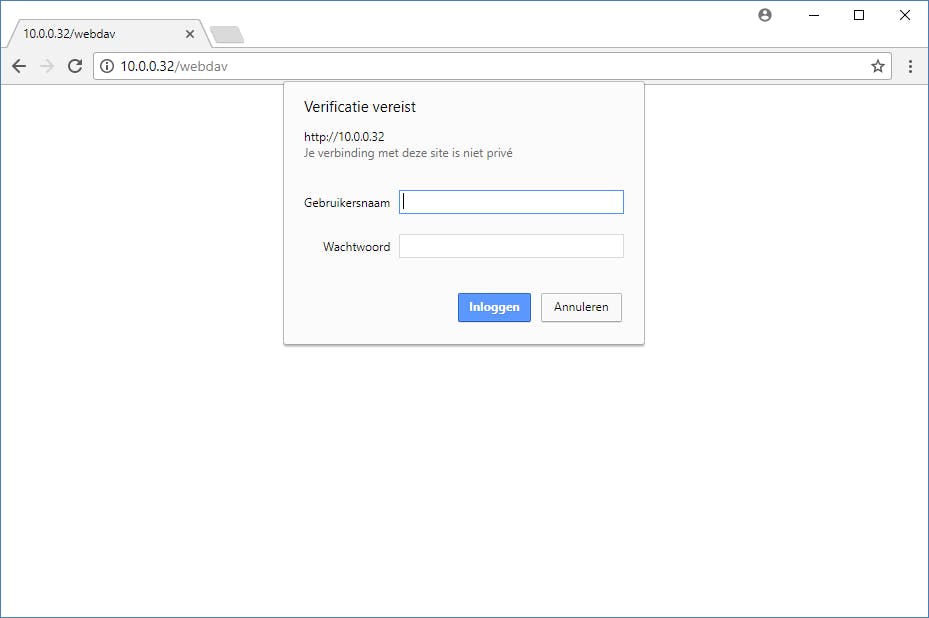Reload the page with the refresh icon
The width and height of the screenshot is (929, 618).
pyautogui.click(x=75, y=66)
